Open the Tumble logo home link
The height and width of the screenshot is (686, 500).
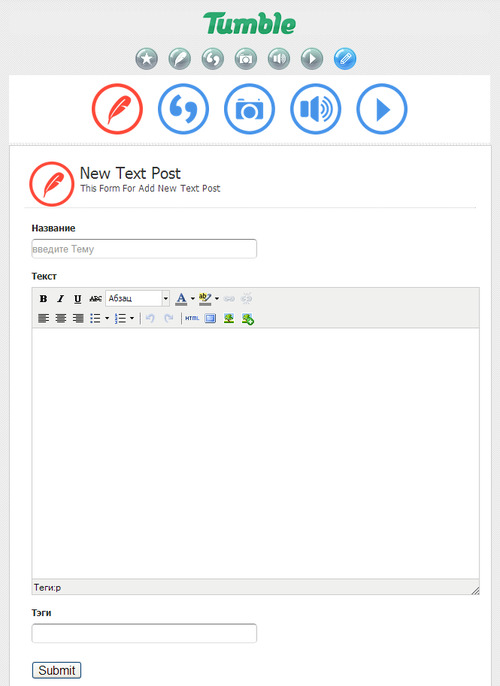point(249,24)
